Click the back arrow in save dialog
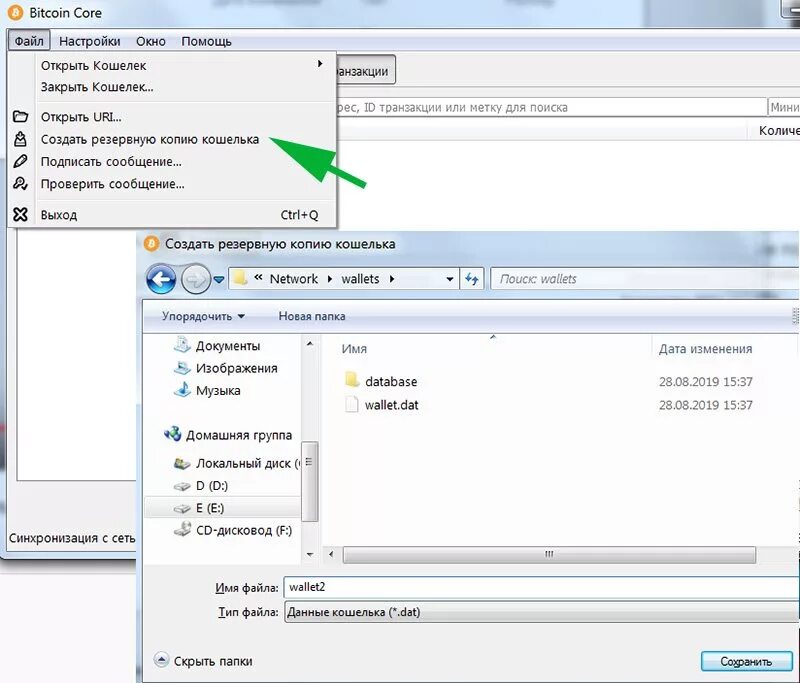The width and height of the screenshot is (800, 683). [x=161, y=279]
